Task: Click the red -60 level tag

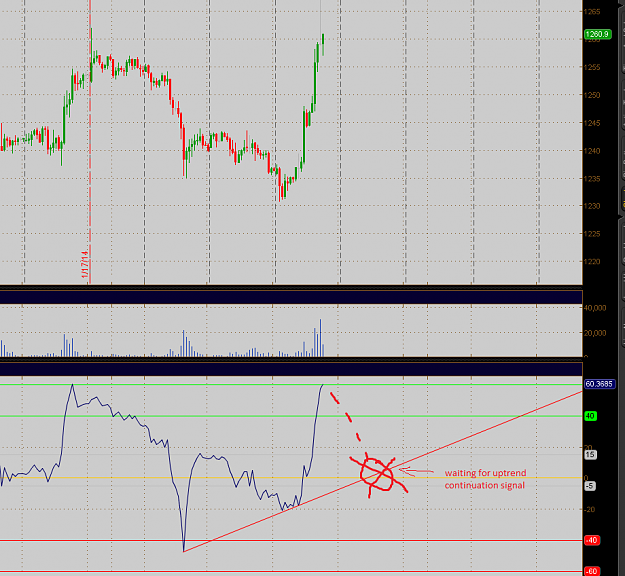Action: [592, 572]
